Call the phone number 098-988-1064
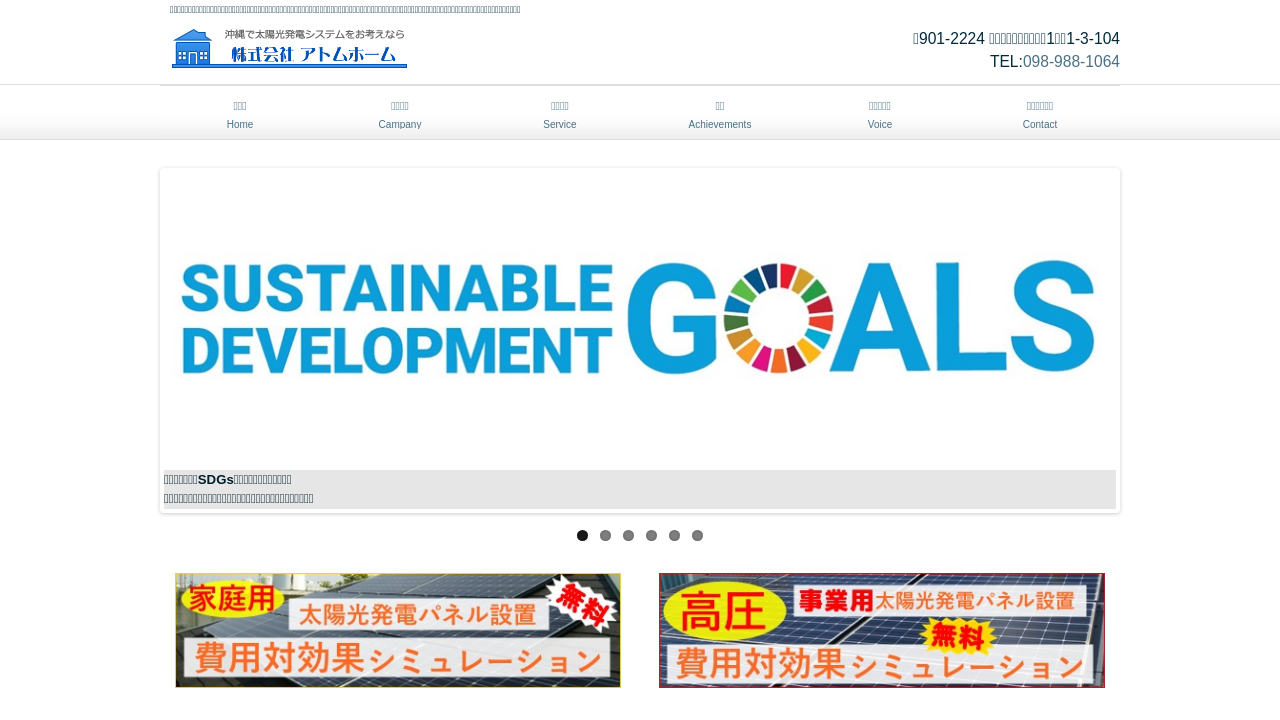1280x720 pixels. click(x=1070, y=62)
